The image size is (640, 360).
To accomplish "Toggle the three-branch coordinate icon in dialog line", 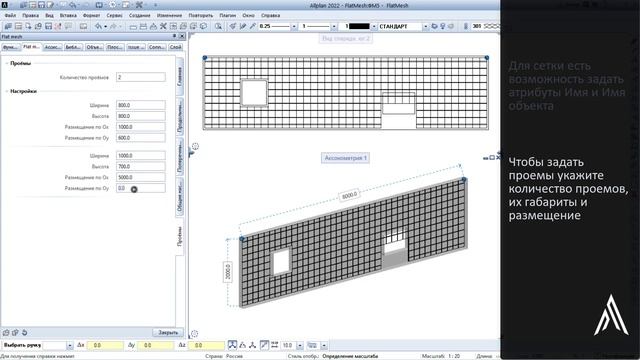I will [253, 345].
